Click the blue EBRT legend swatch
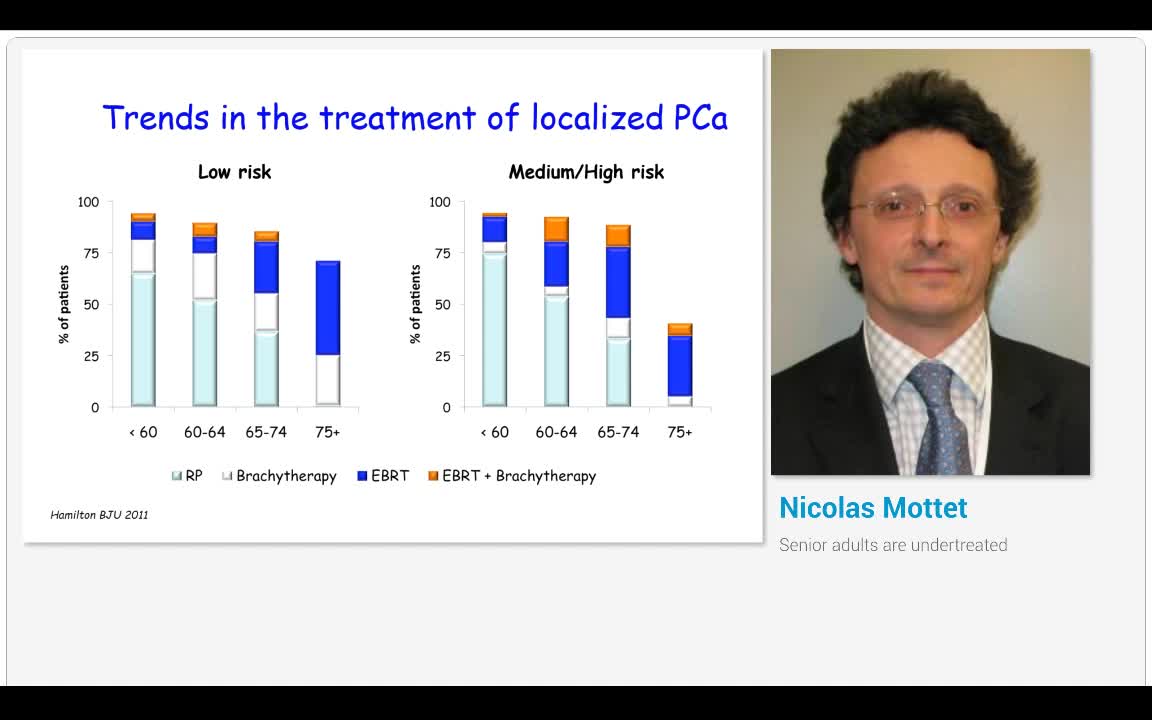 362,476
